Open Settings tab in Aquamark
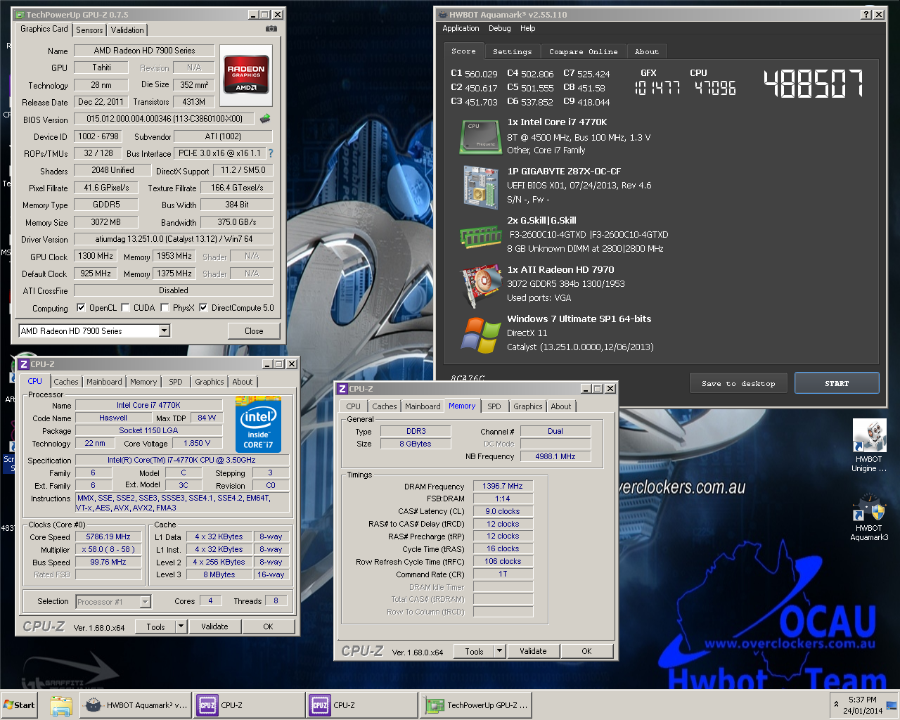Screen dimensions: 900x720 point(512,52)
